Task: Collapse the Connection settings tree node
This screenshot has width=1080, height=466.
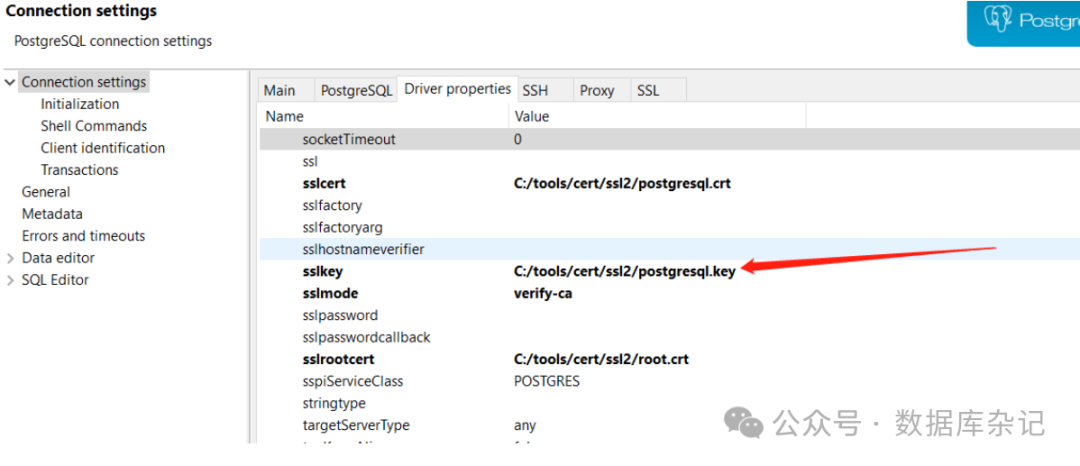Action: pyautogui.click(x=10, y=82)
